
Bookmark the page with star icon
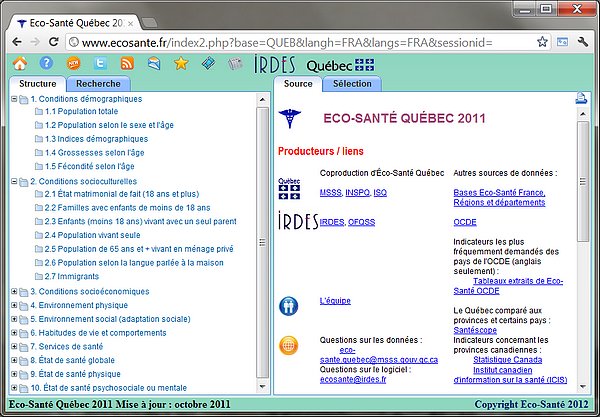click(x=542, y=42)
